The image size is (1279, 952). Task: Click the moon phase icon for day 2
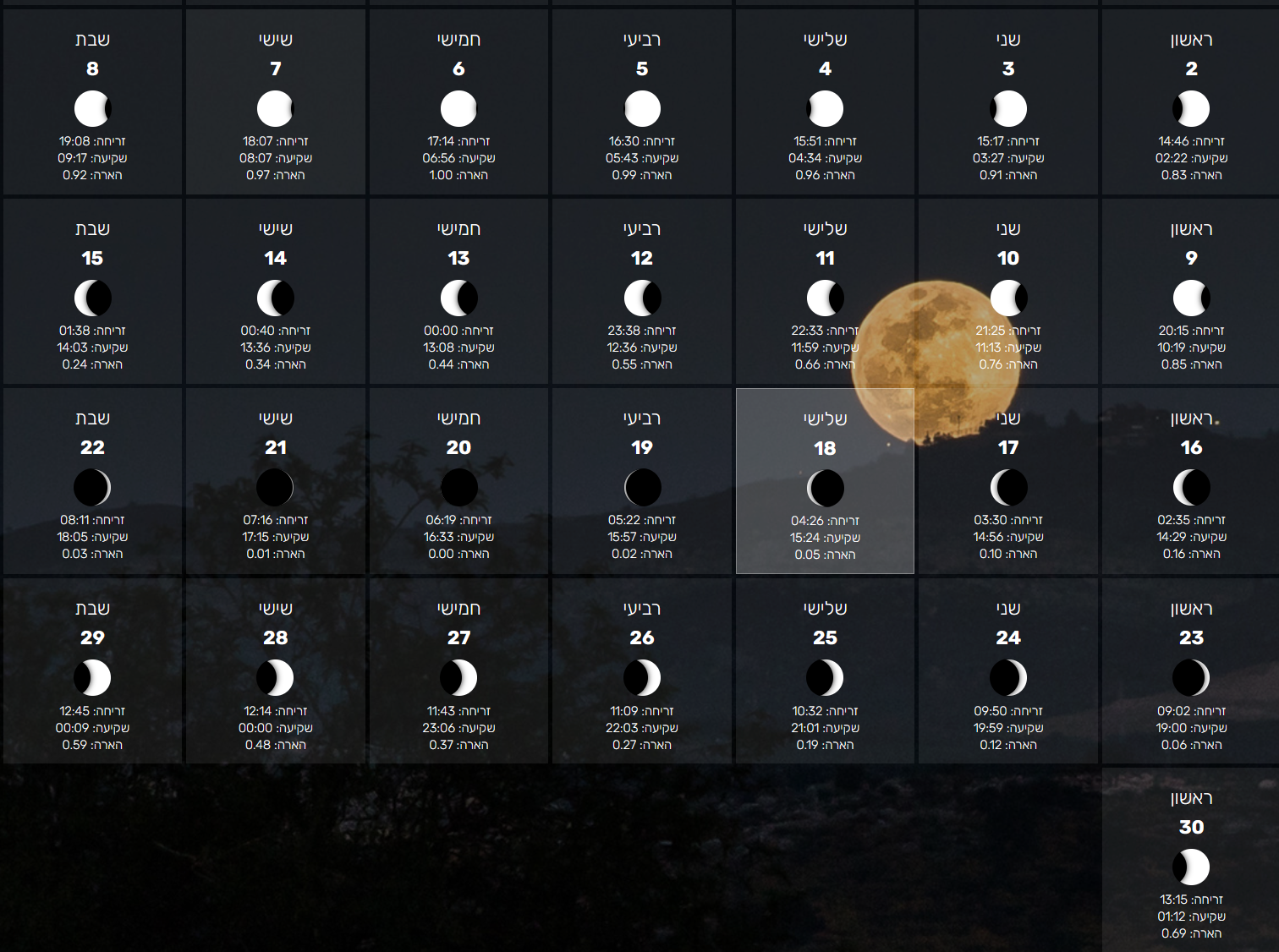[x=1191, y=109]
